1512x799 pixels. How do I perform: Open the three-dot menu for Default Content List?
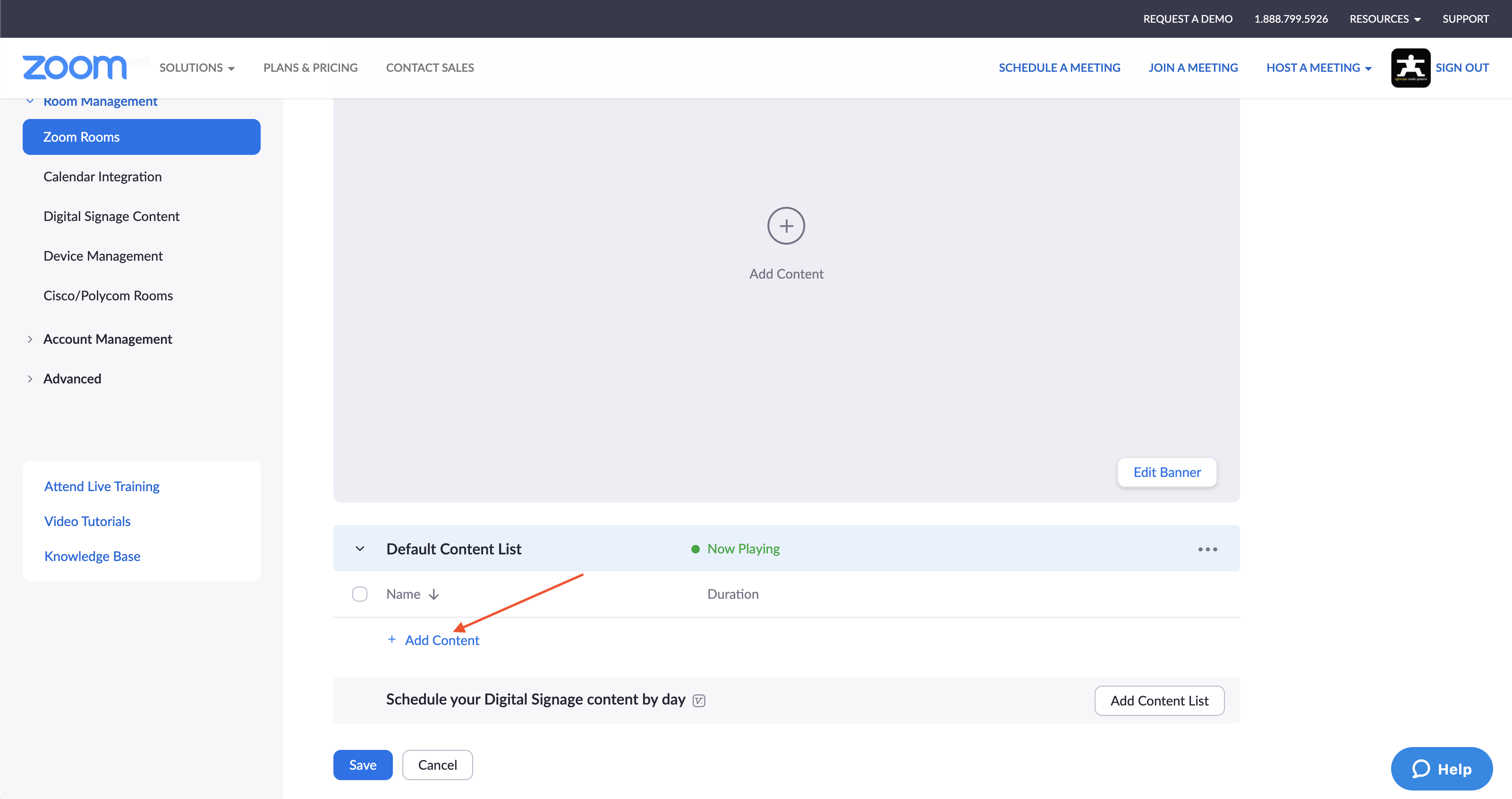click(1207, 549)
